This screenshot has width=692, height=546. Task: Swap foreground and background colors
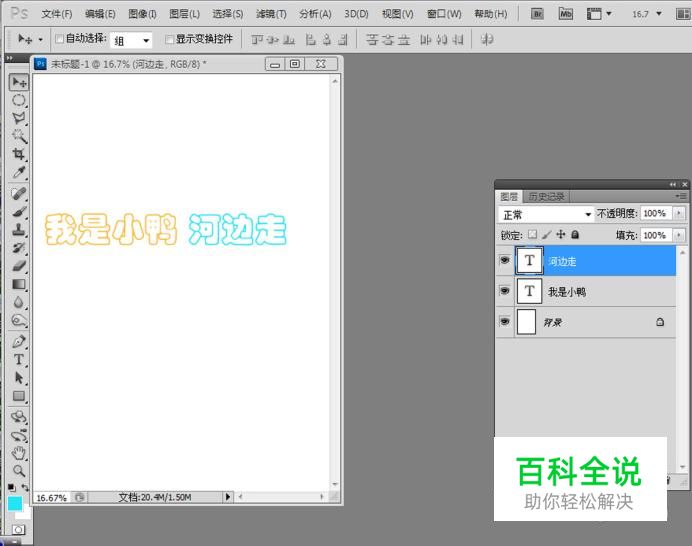[x=25, y=487]
